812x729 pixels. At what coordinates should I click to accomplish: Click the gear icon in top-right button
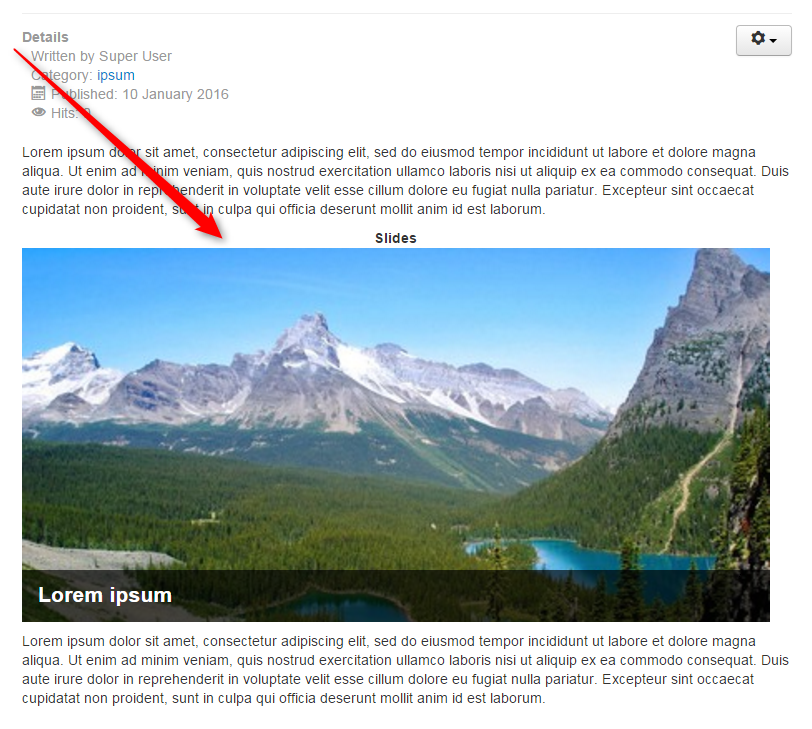(x=758, y=38)
